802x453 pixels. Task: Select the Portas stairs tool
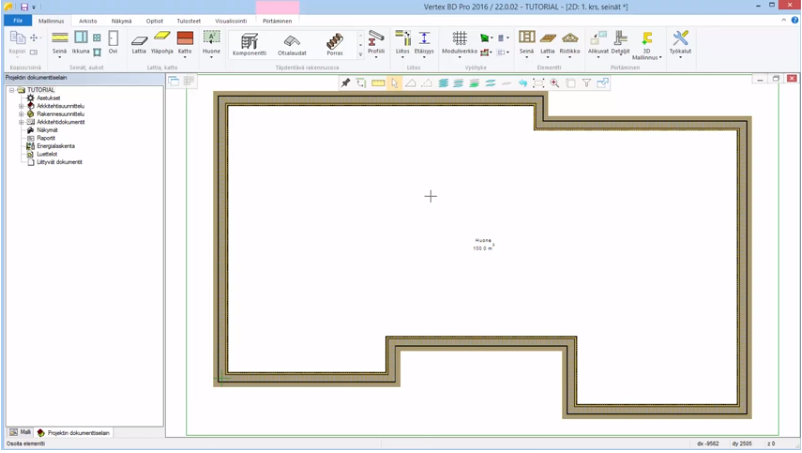point(334,44)
